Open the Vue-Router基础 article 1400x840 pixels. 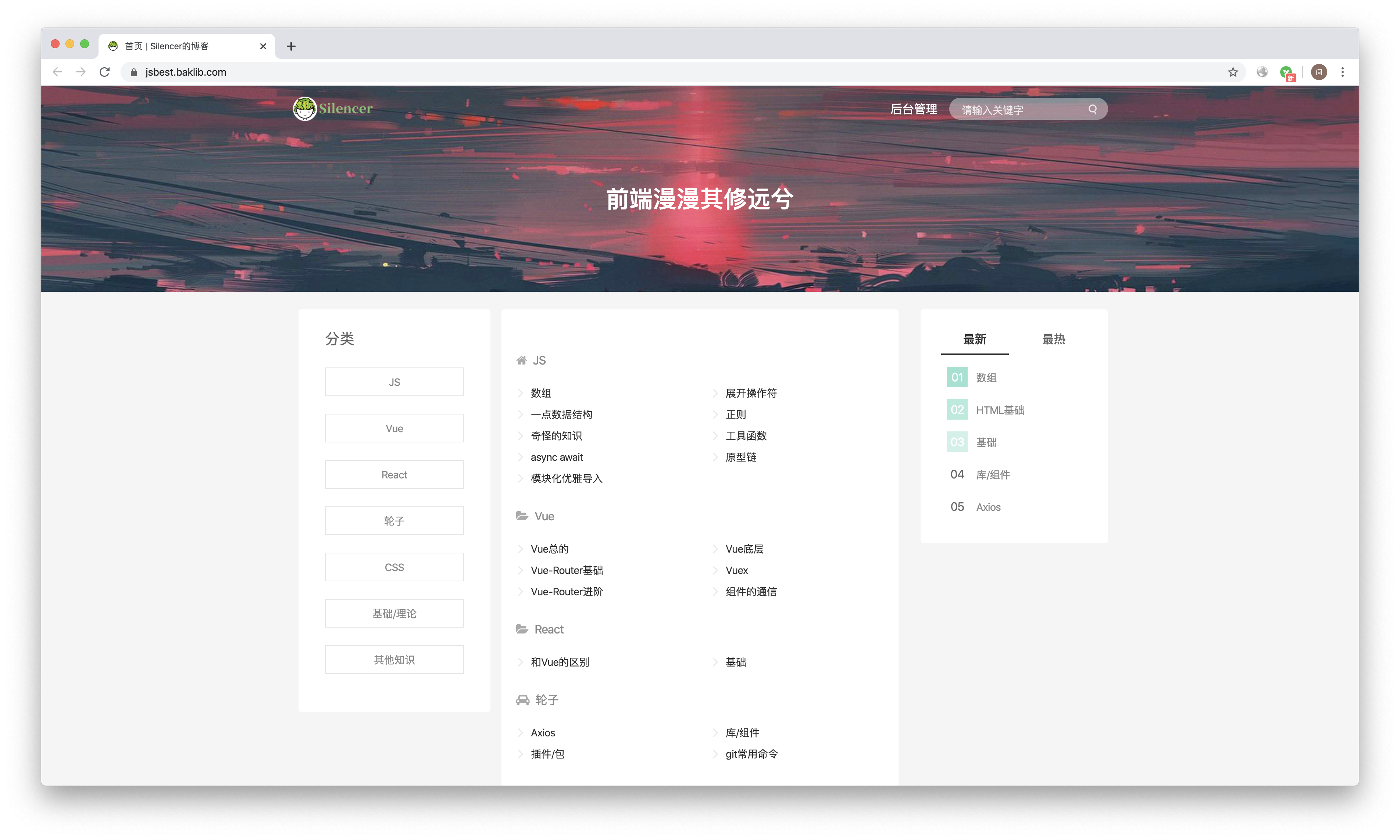coord(567,571)
